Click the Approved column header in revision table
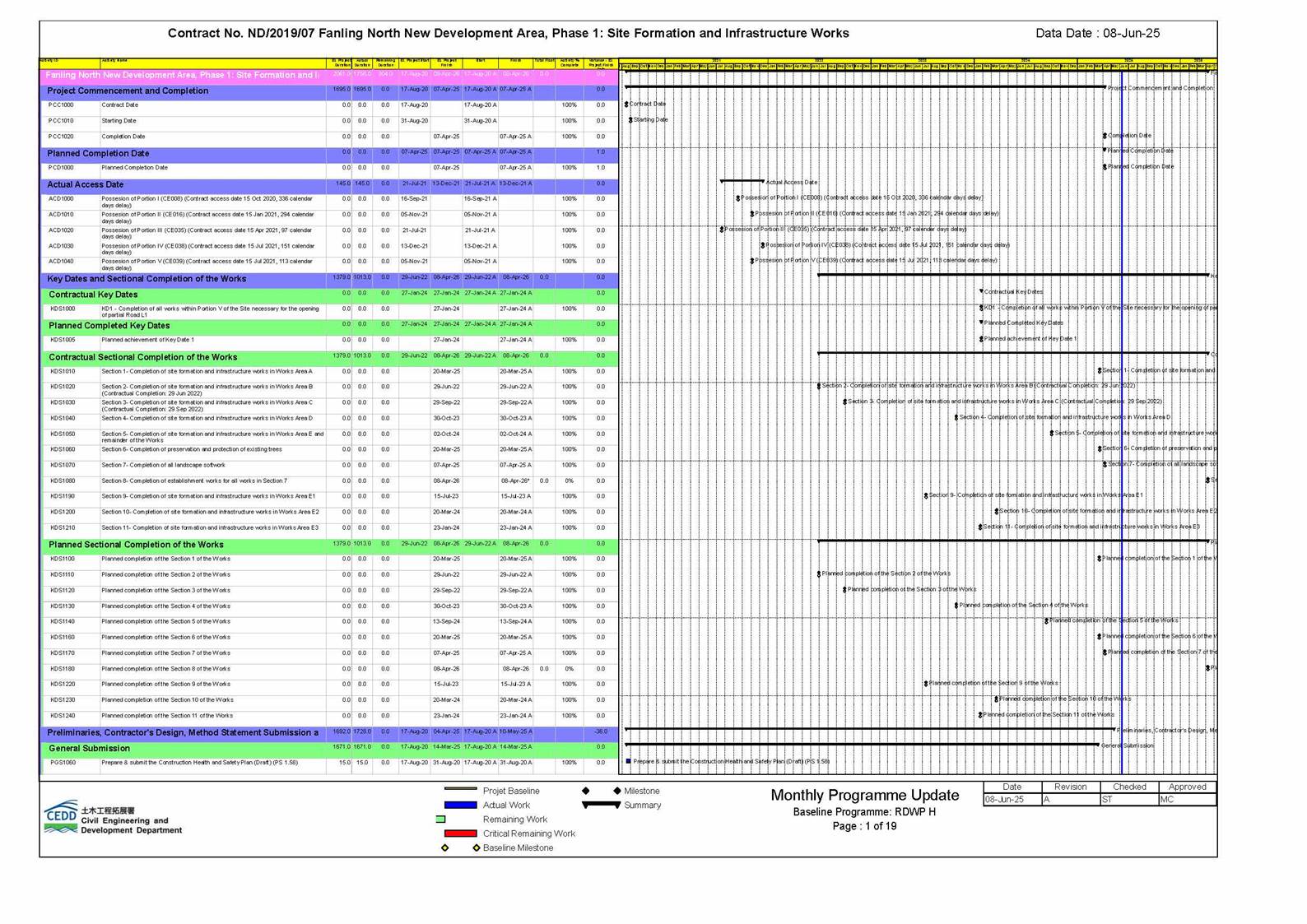Image resolution: width=1307 pixels, height=924 pixels. point(1188,787)
